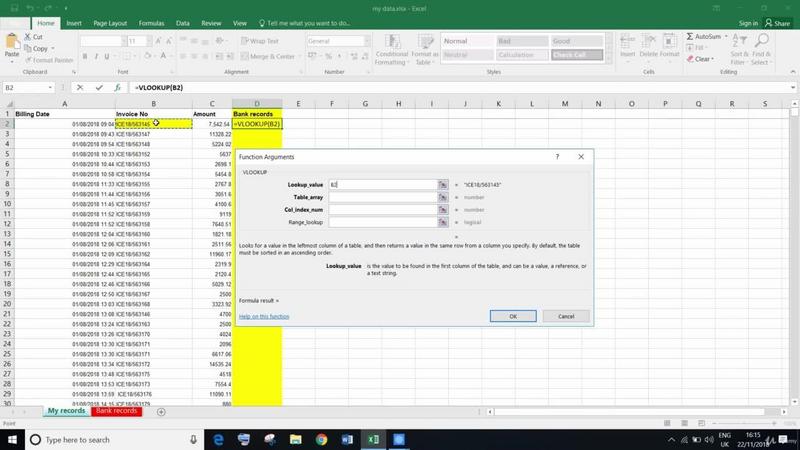Viewport: 800px width, 450px height.
Task: Click the formula bar Enter checkmark
Action: [99, 88]
